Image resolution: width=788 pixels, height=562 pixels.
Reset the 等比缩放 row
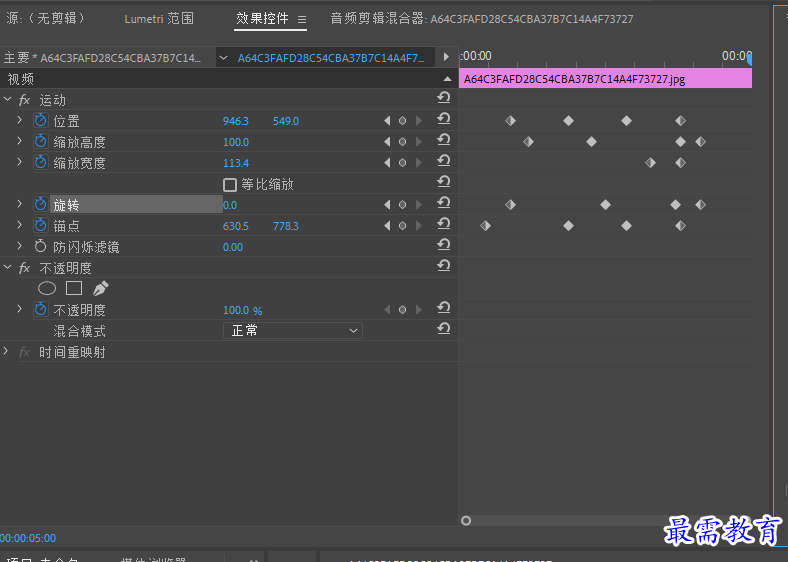(443, 181)
